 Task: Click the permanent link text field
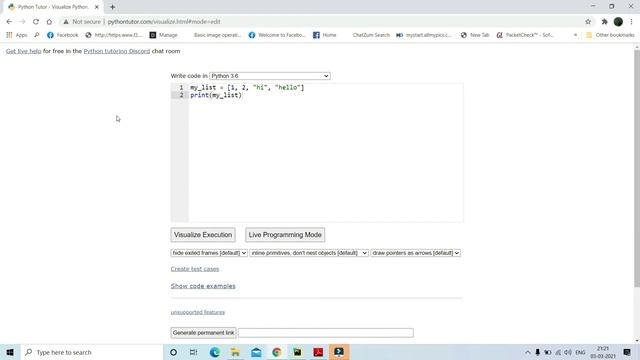pos(326,333)
